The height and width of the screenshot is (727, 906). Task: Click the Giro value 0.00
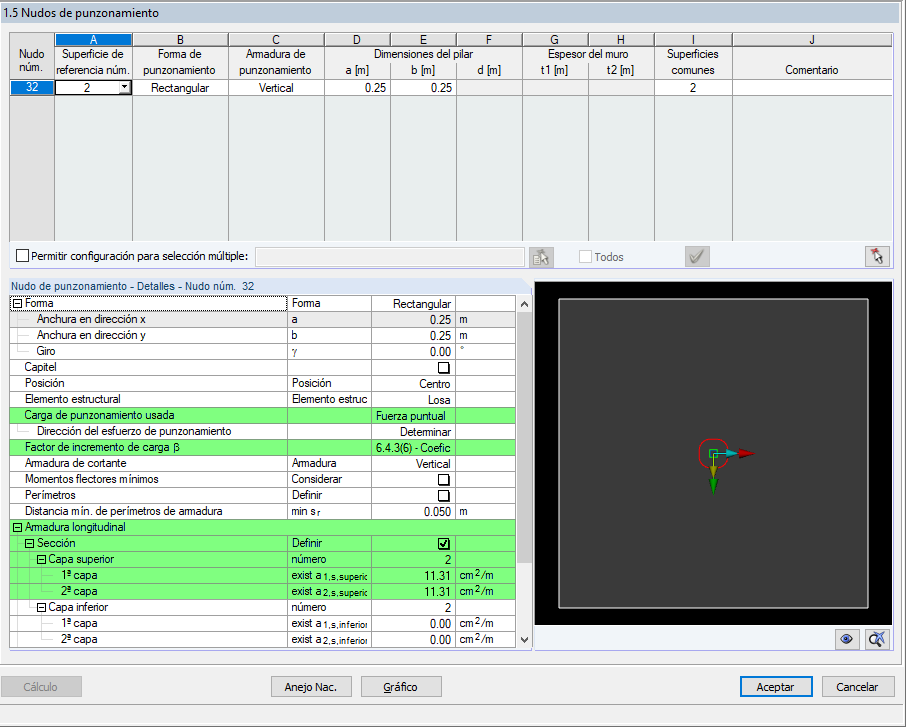pos(413,351)
